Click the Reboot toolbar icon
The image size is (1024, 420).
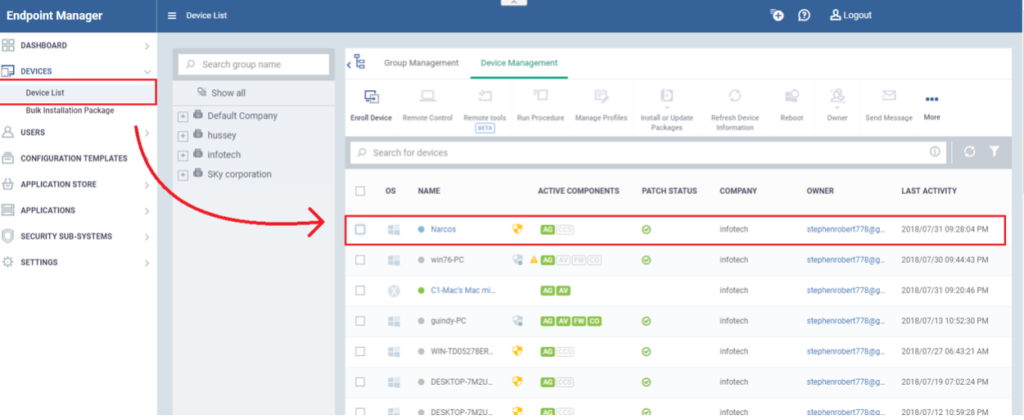(792, 97)
